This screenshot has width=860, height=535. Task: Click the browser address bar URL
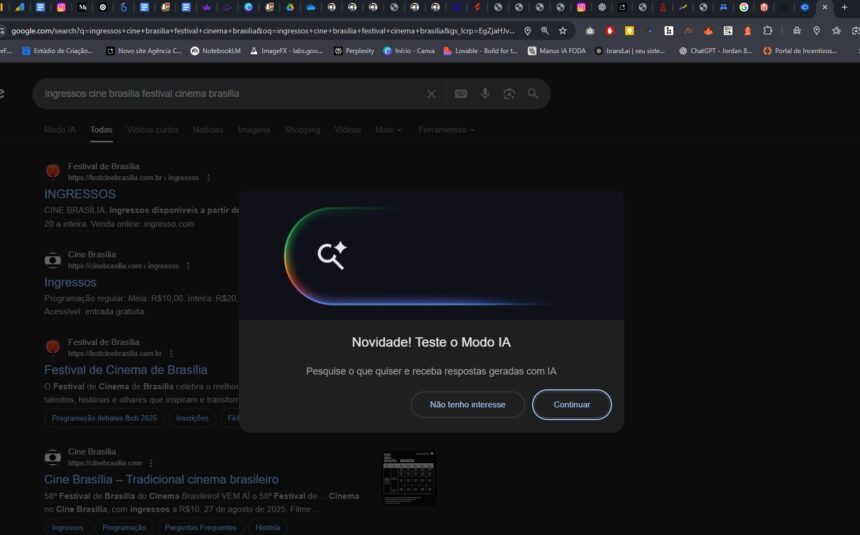(x=262, y=31)
